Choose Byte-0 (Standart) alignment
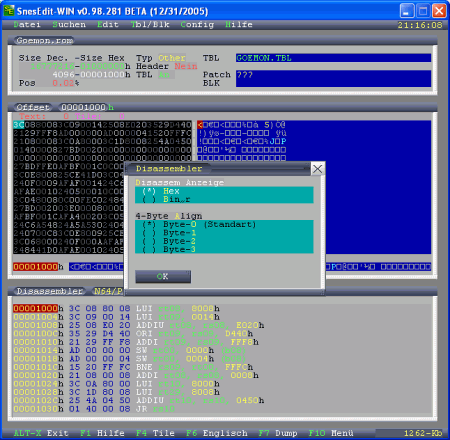This screenshot has height=440, width=450. [199, 224]
